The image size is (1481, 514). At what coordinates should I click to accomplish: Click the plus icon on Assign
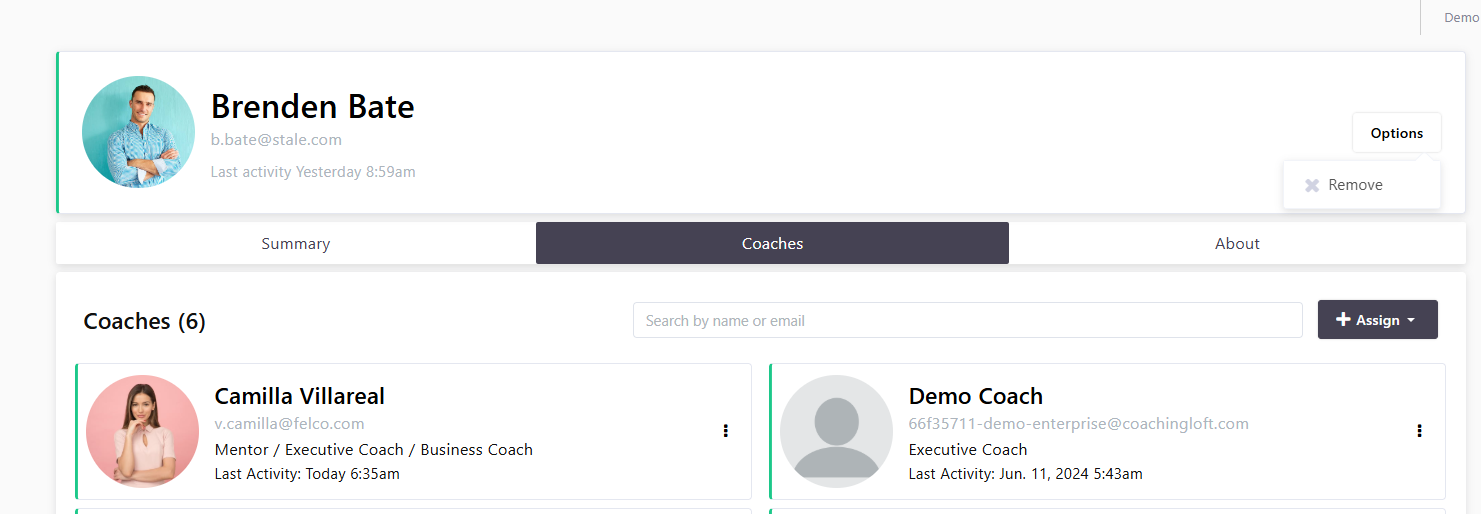click(1343, 320)
